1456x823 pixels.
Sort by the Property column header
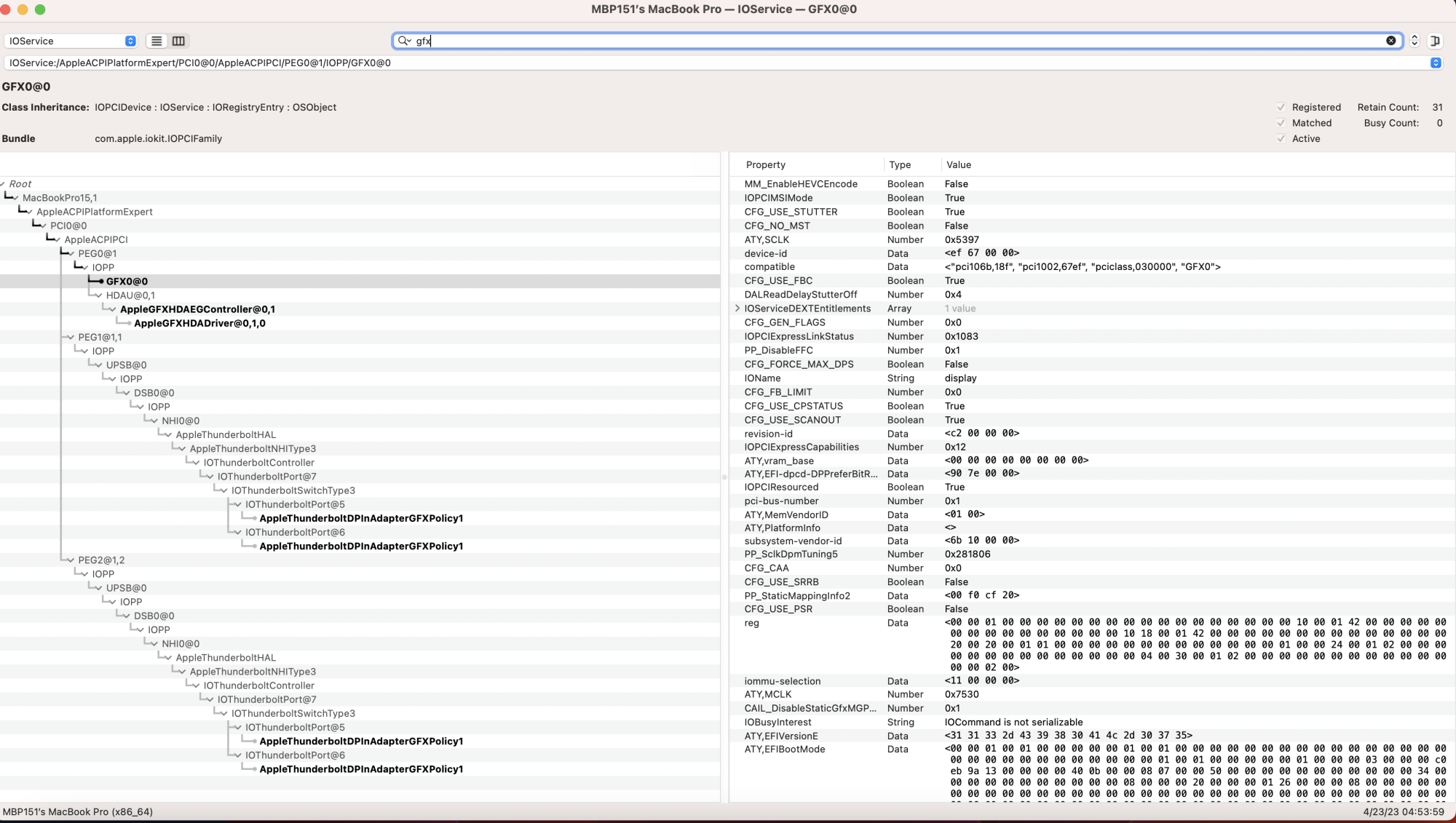[766, 164]
